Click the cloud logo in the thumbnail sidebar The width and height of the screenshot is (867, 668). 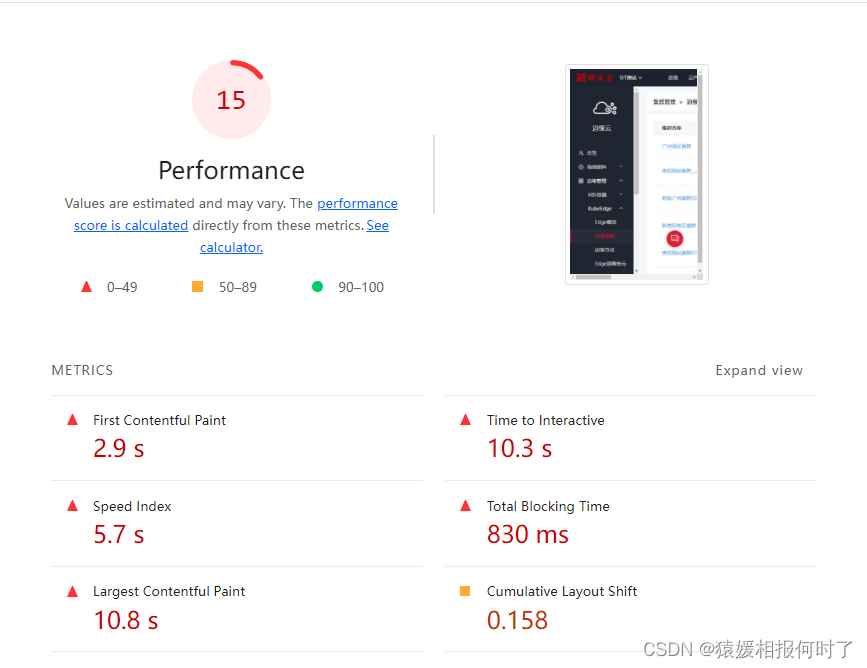tap(604, 107)
